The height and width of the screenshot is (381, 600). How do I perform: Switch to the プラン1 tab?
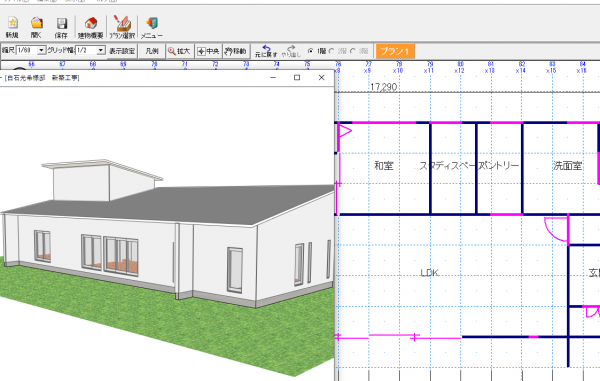395,51
